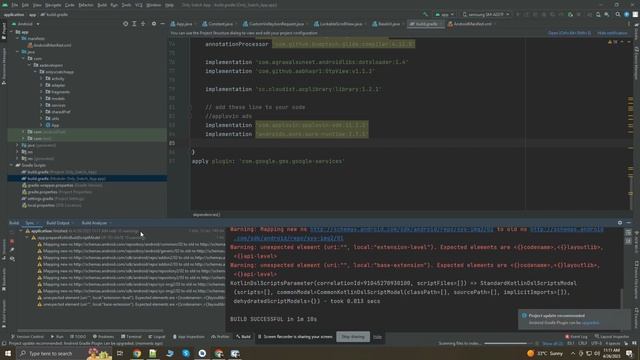
Task: Click Hide button on screen sharing bar
Action: click(x=378, y=337)
